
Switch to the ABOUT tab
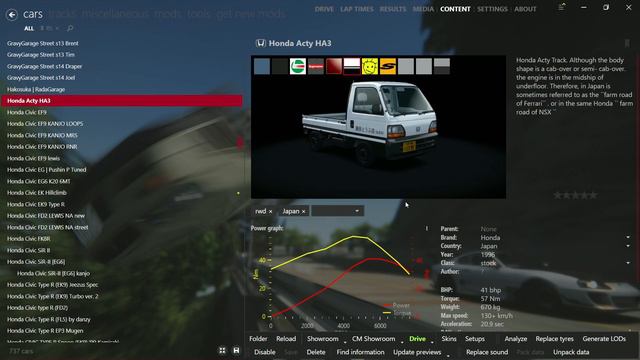click(x=525, y=9)
